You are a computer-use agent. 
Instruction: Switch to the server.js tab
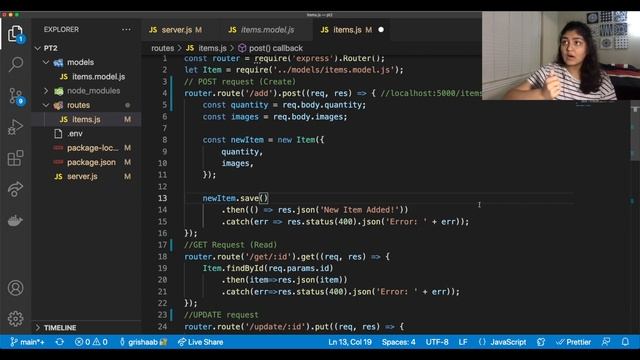(176, 30)
